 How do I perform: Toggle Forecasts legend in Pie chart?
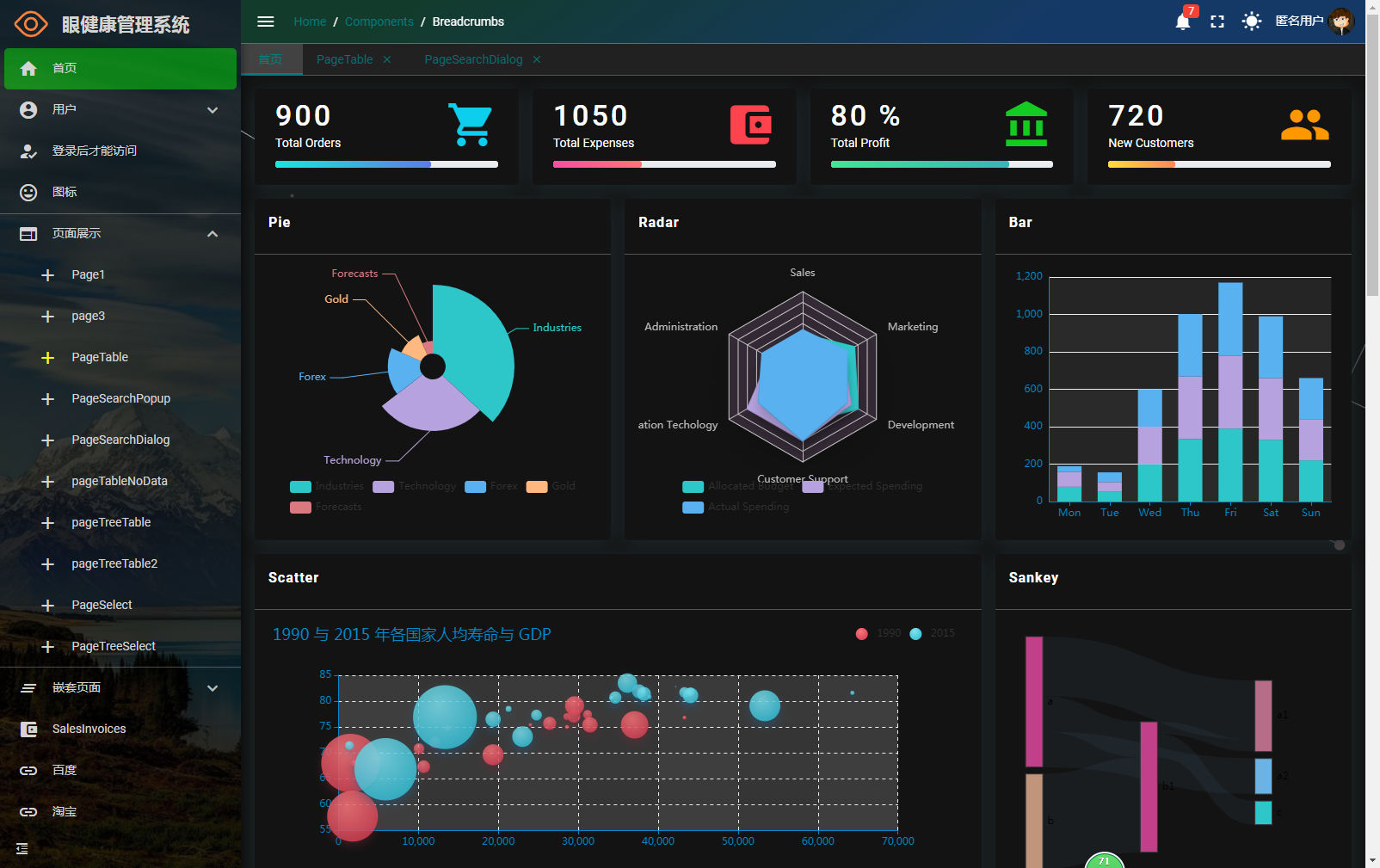point(326,508)
